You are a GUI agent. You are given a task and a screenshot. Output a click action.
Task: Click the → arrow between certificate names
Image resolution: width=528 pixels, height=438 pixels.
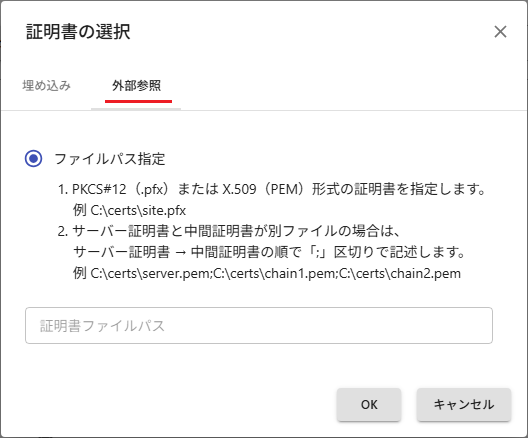(180, 252)
